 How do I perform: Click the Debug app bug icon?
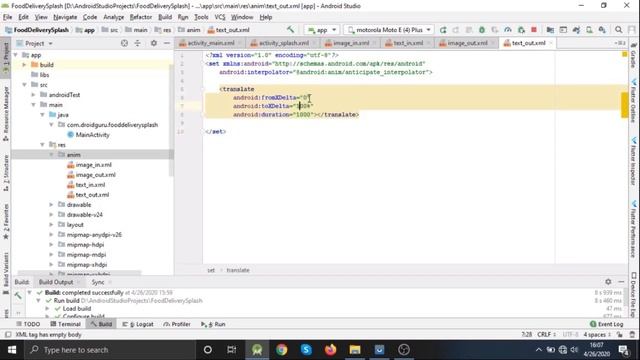tap(482, 30)
